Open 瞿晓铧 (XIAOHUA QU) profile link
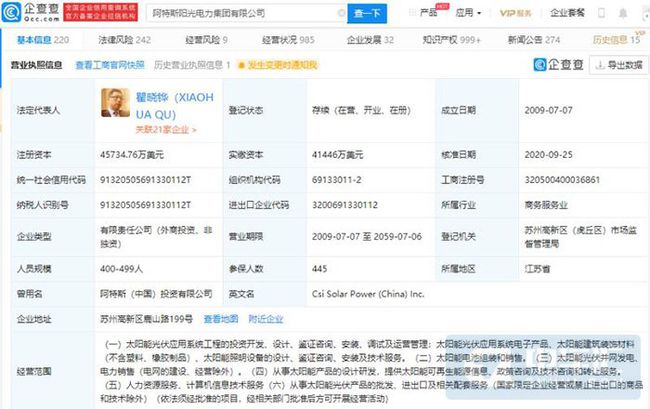This screenshot has width=650, height=409. pyautogui.click(x=175, y=106)
